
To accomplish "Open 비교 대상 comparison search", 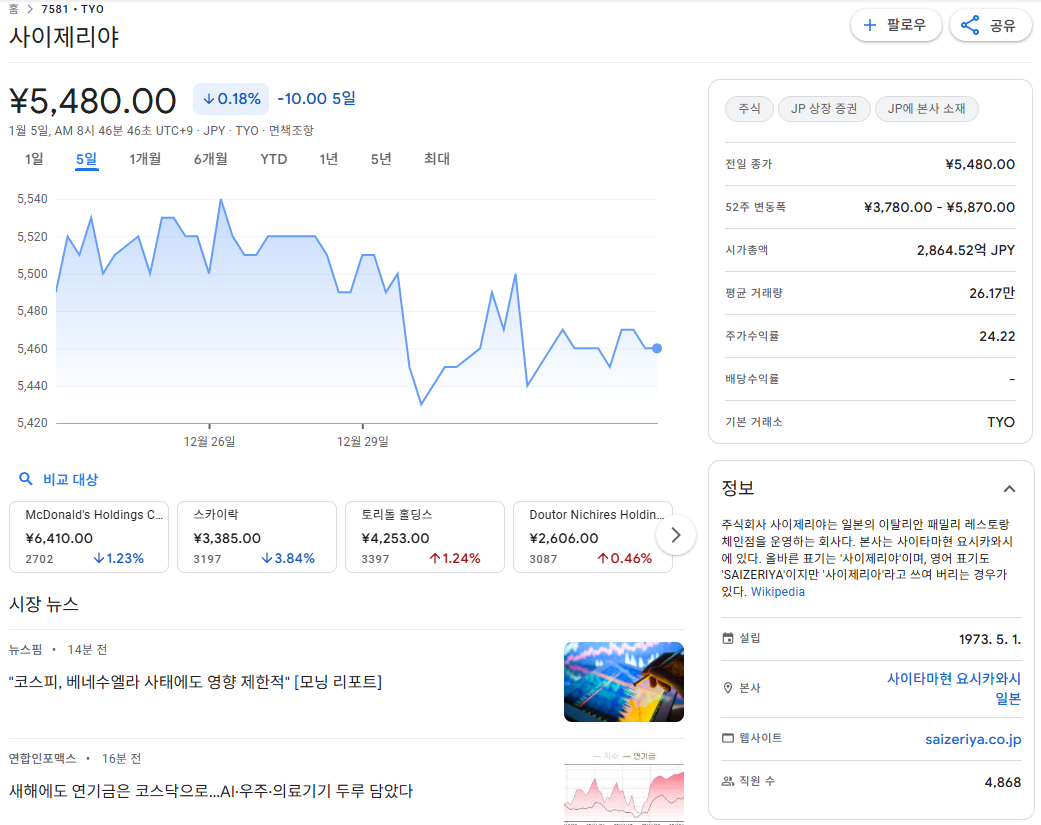I will [58, 479].
